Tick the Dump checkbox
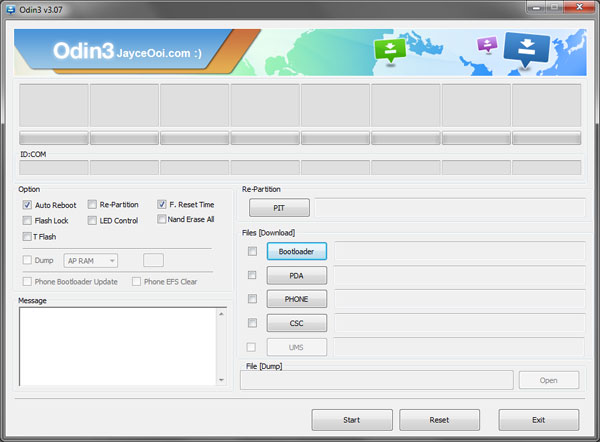 point(27,260)
